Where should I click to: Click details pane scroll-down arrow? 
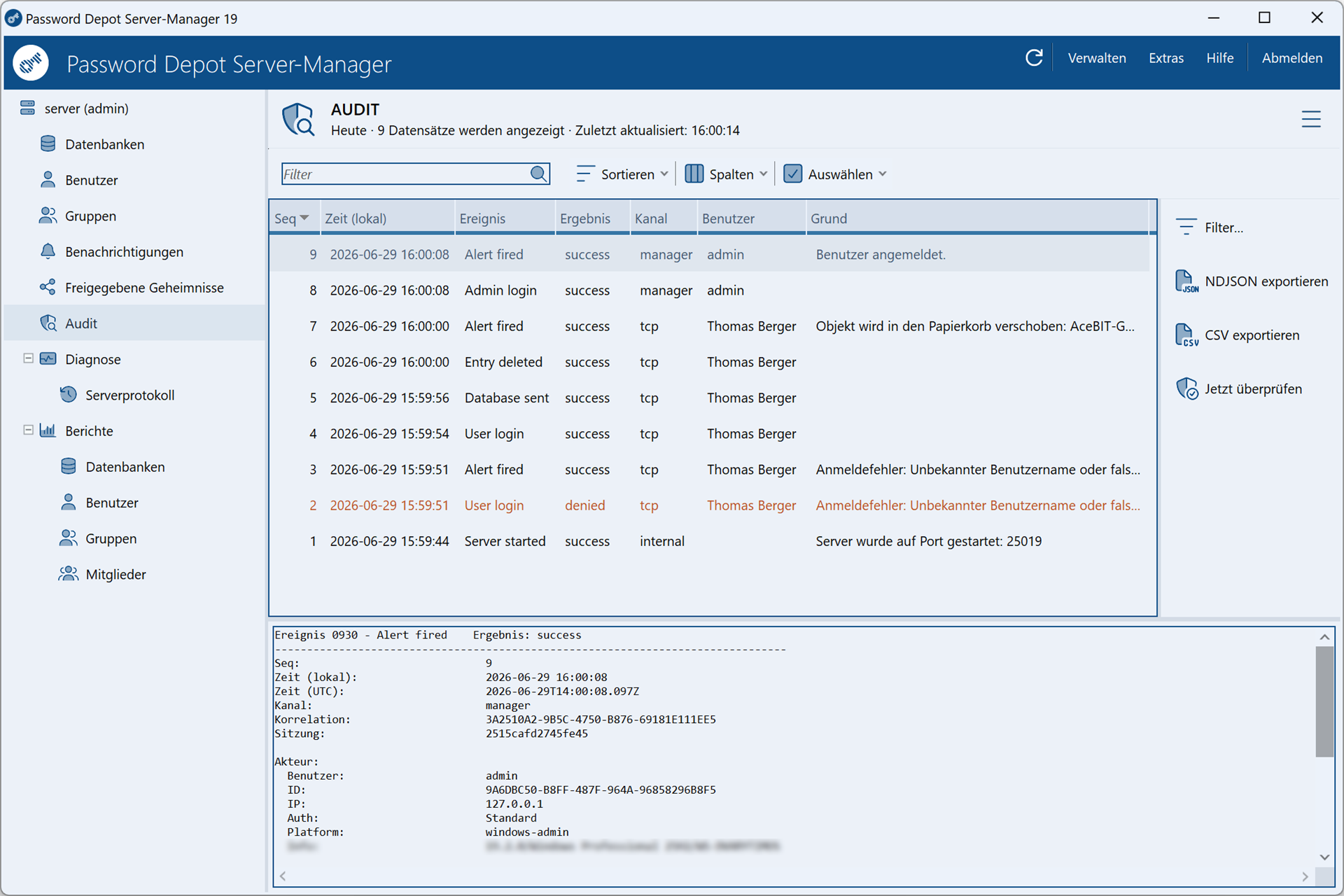click(x=1324, y=857)
